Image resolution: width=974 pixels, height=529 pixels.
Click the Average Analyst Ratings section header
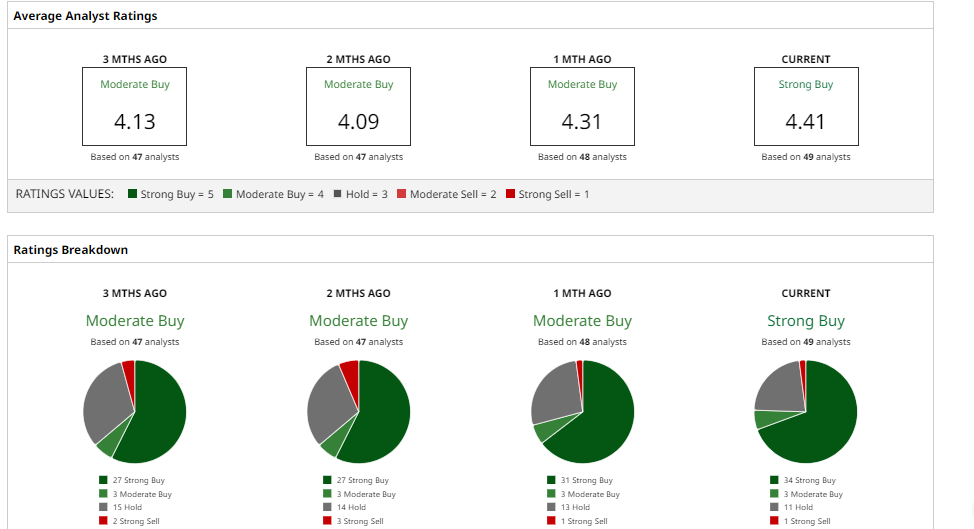click(x=85, y=16)
